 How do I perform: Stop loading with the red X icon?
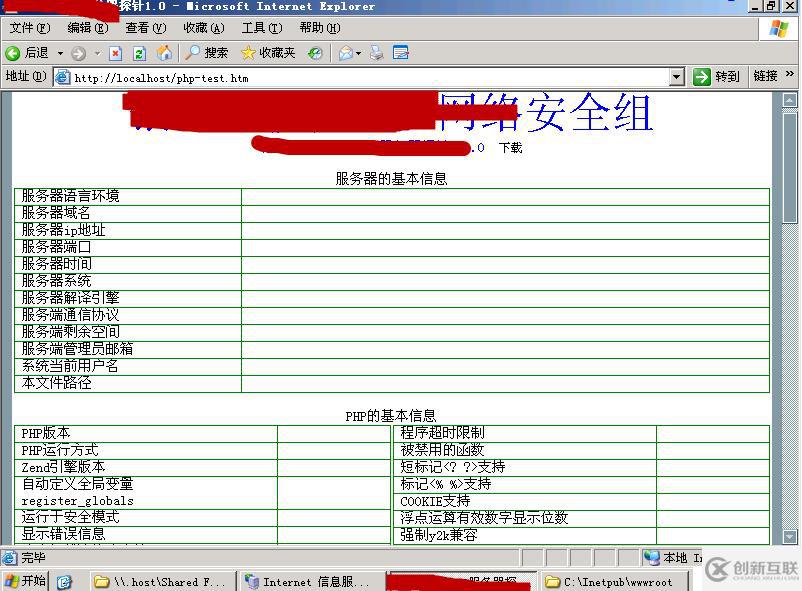(x=116, y=53)
